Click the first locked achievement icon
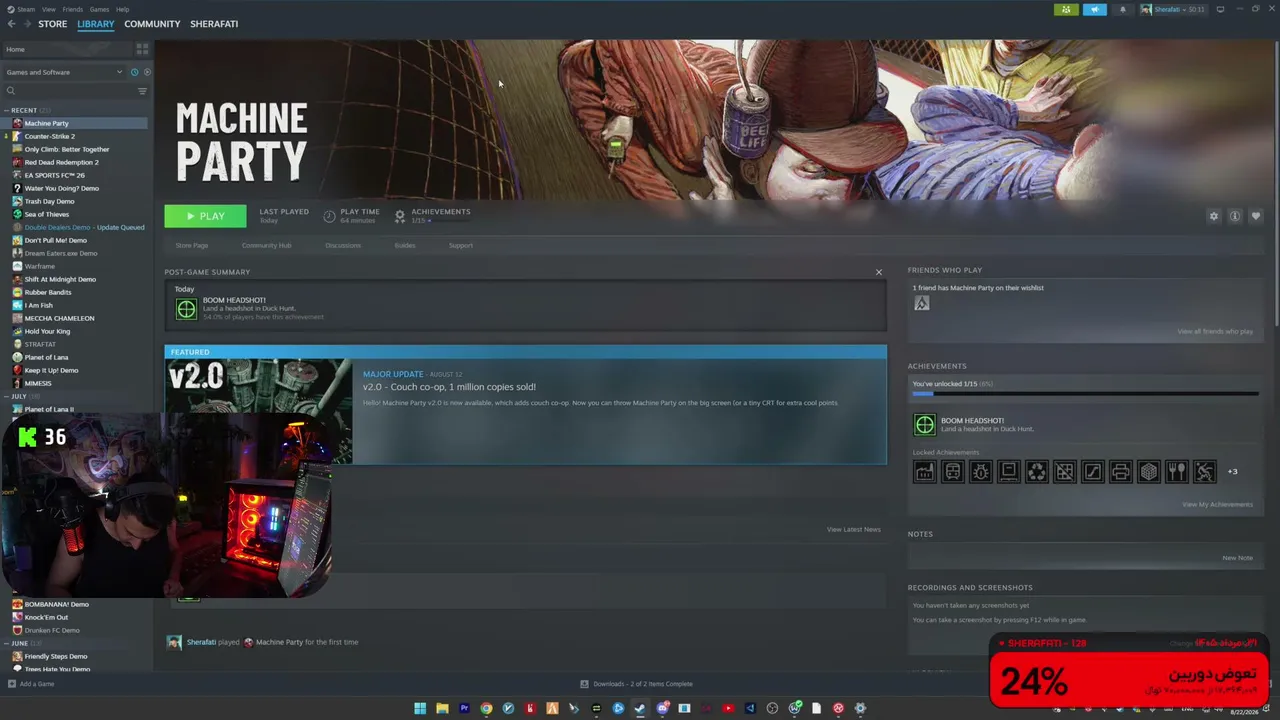This screenshot has width=1280, height=720. tap(925, 471)
